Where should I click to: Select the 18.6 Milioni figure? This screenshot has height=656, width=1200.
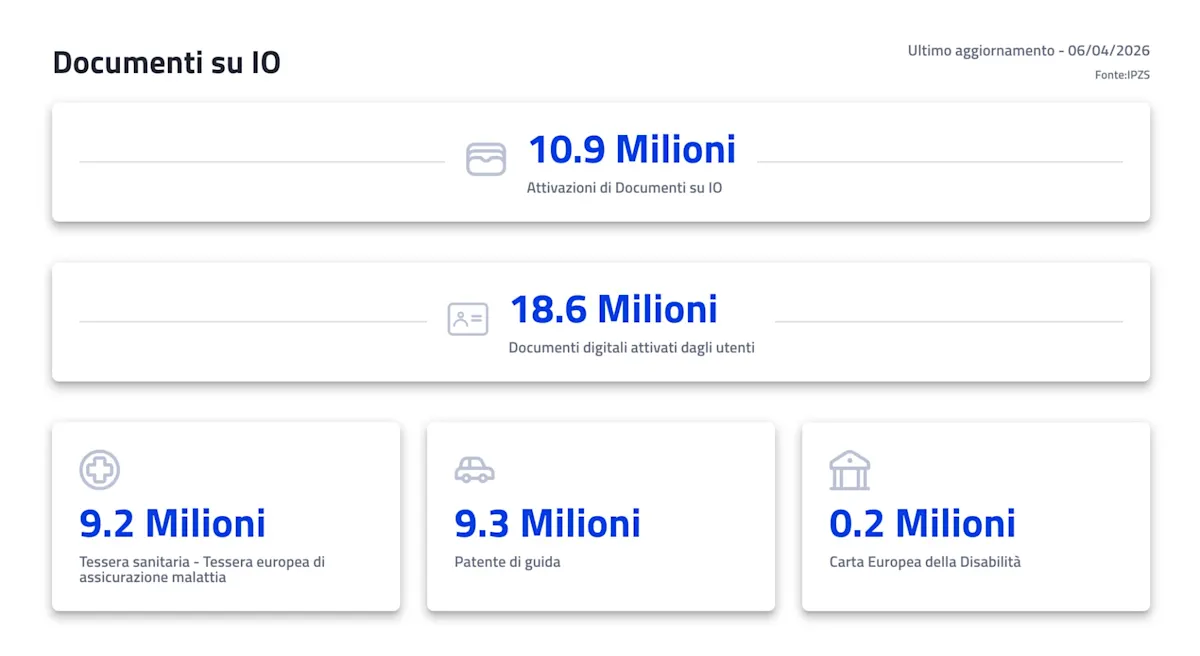613,310
